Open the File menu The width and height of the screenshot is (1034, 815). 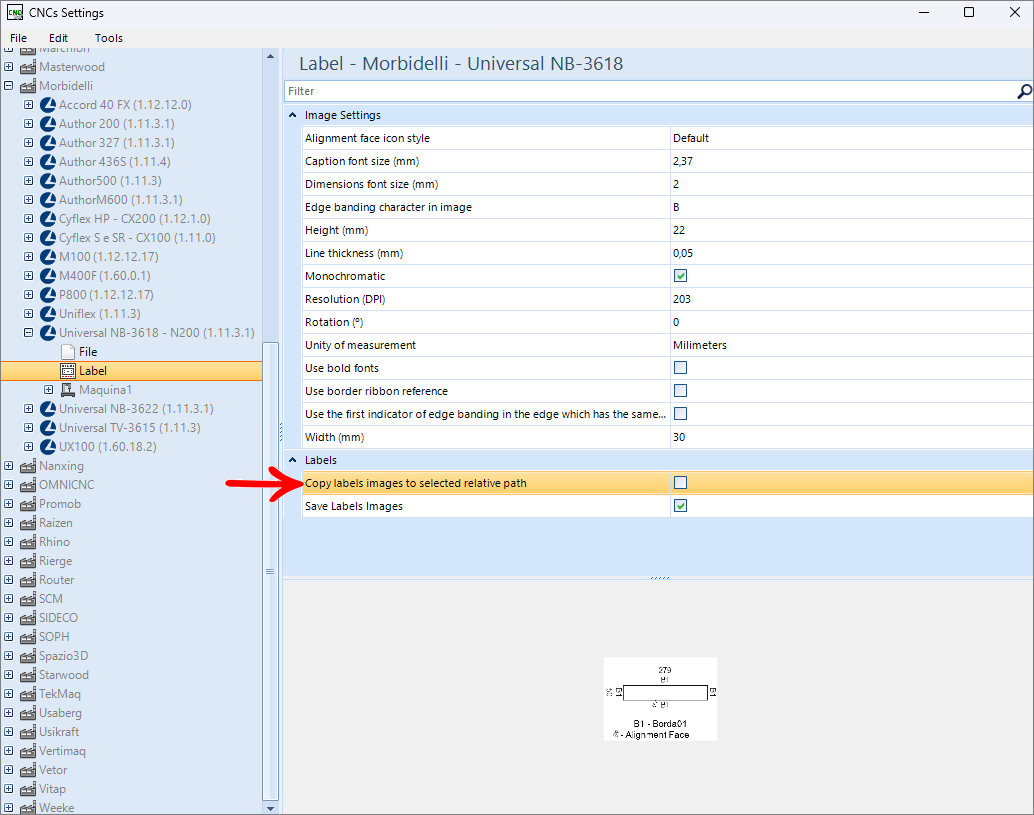coord(18,38)
